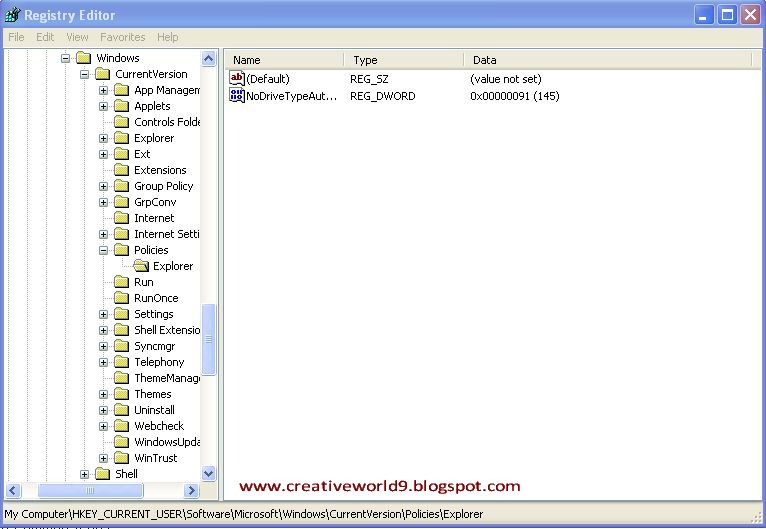
Task: Click the Settings folder icon
Action: [x=122, y=314]
